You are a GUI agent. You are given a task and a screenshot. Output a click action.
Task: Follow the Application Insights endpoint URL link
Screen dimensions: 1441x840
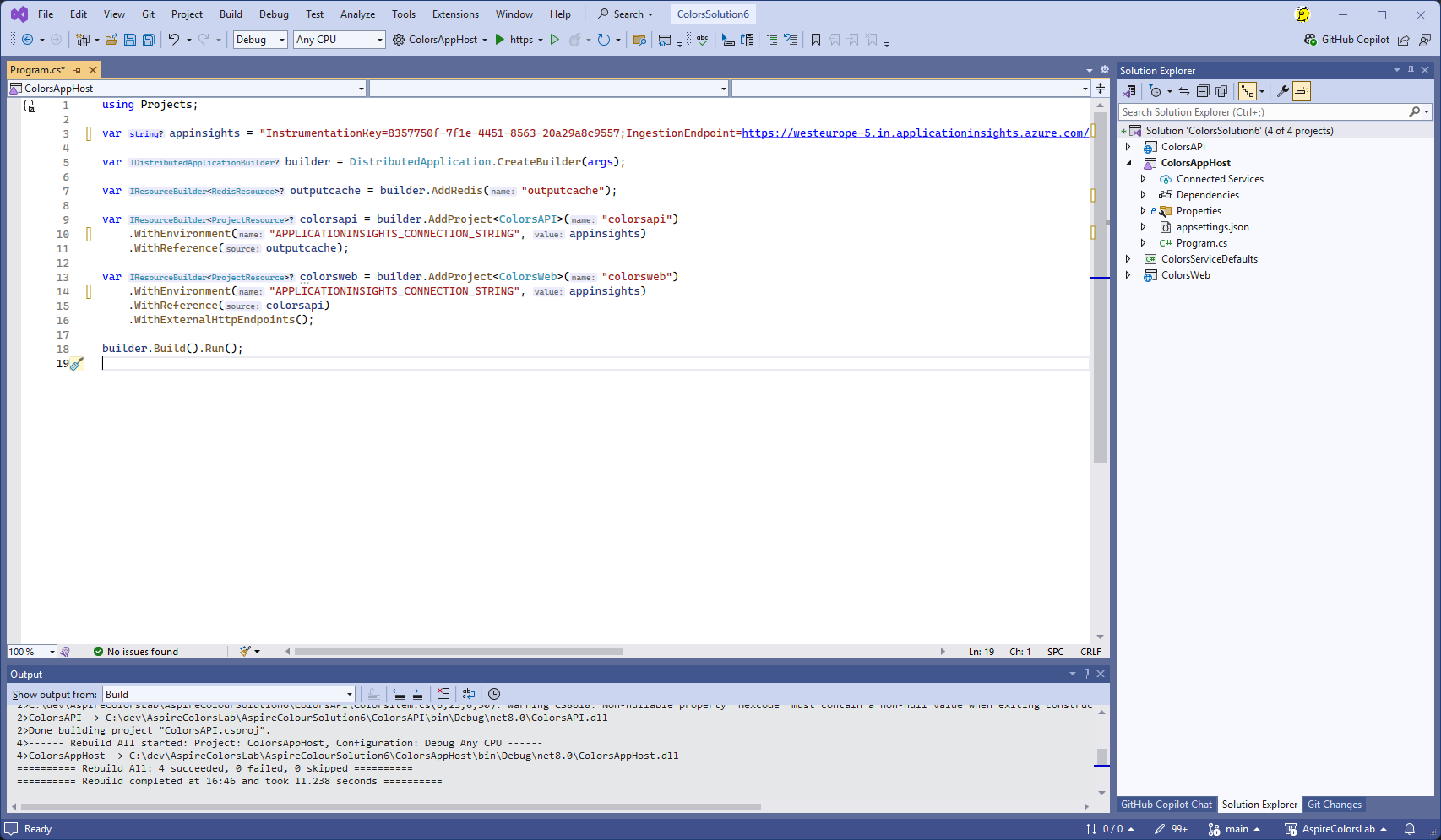pyautogui.click(x=915, y=133)
